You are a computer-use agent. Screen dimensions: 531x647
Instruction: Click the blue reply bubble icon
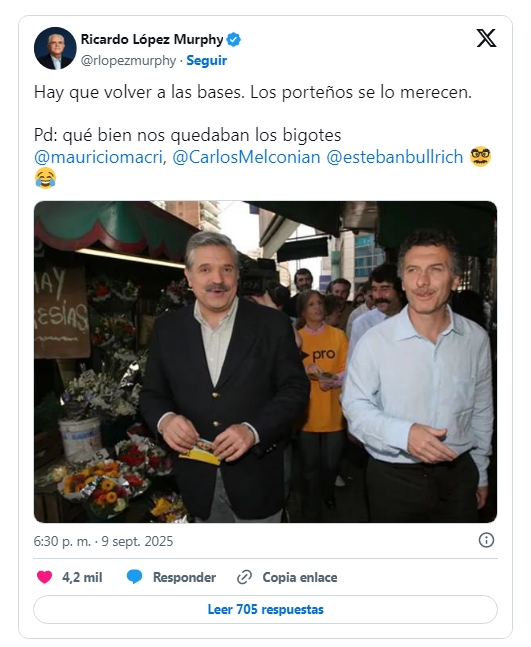click(x=135, y=577)
